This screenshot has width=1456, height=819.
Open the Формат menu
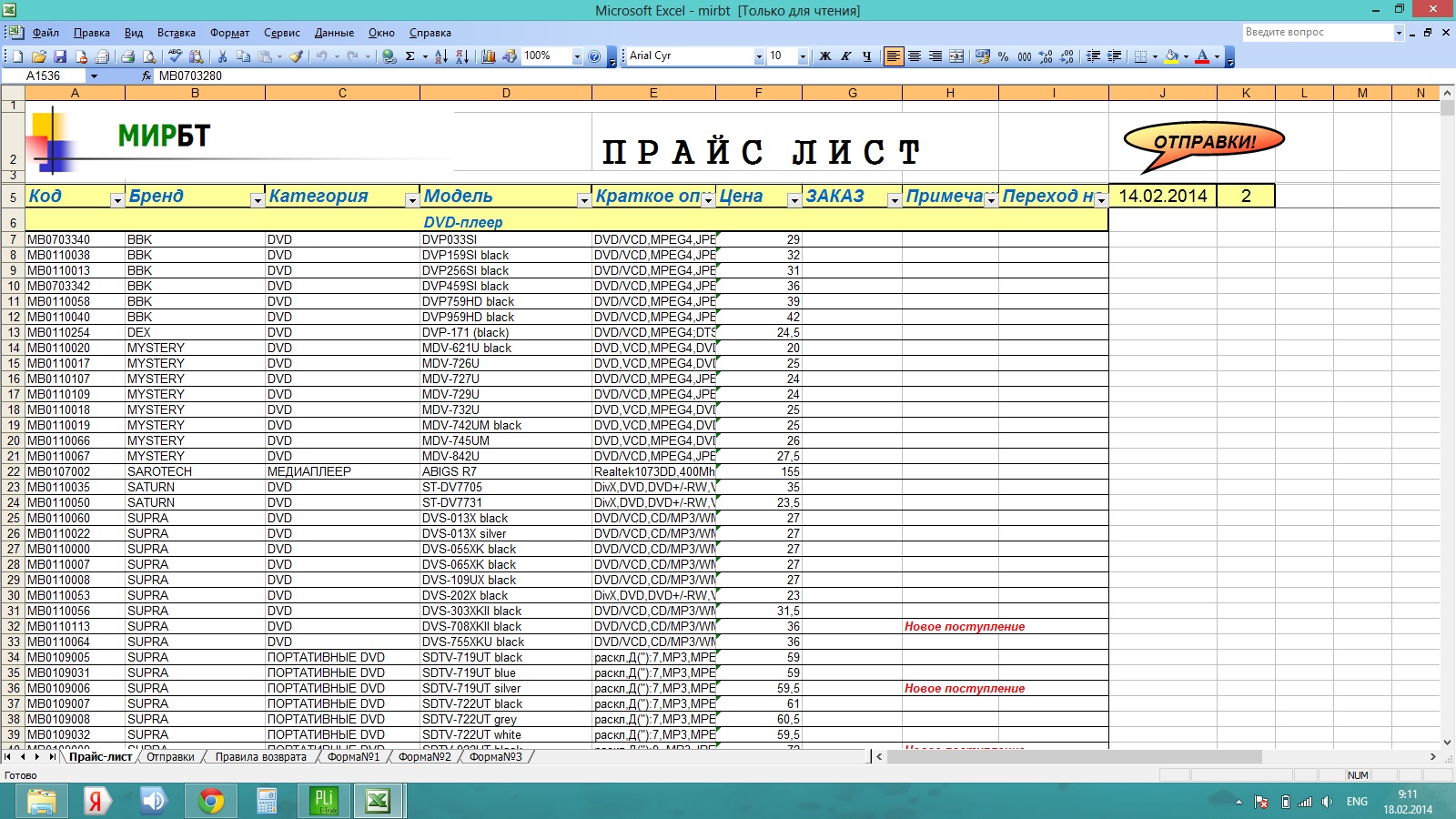[229, 33]
